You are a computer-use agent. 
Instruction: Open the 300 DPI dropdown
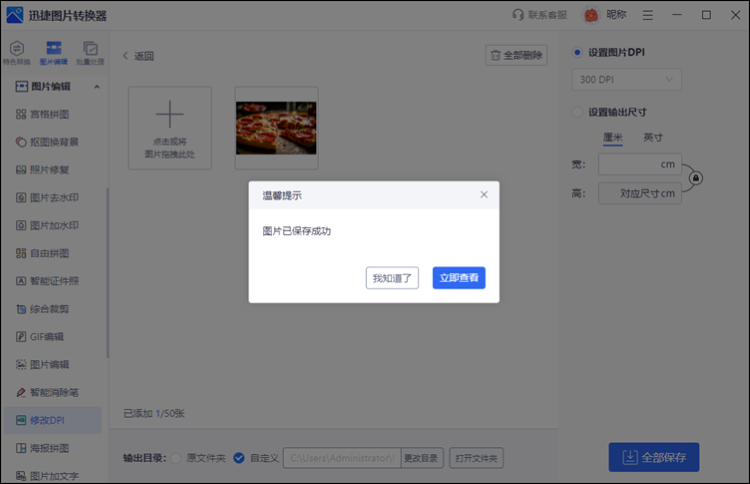[x=627, y=80]
